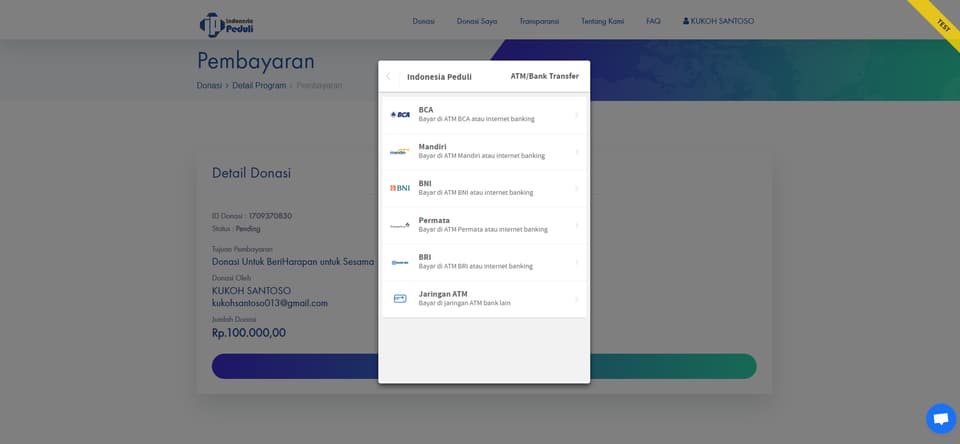The image size is (960, 444).
Task: Open the Donasi Saya menu item
Action: pos(477,21)
